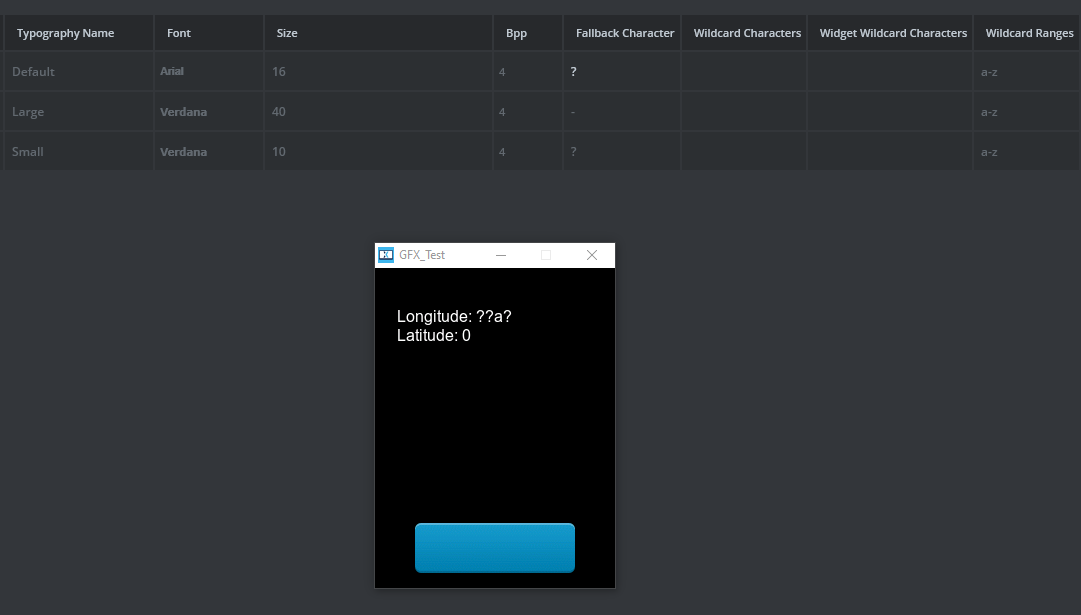Image resolution: width=1081 pixels, height=615 pixels.
Task: Click the GFX_Test window title text
Action: tap(422, 255)
